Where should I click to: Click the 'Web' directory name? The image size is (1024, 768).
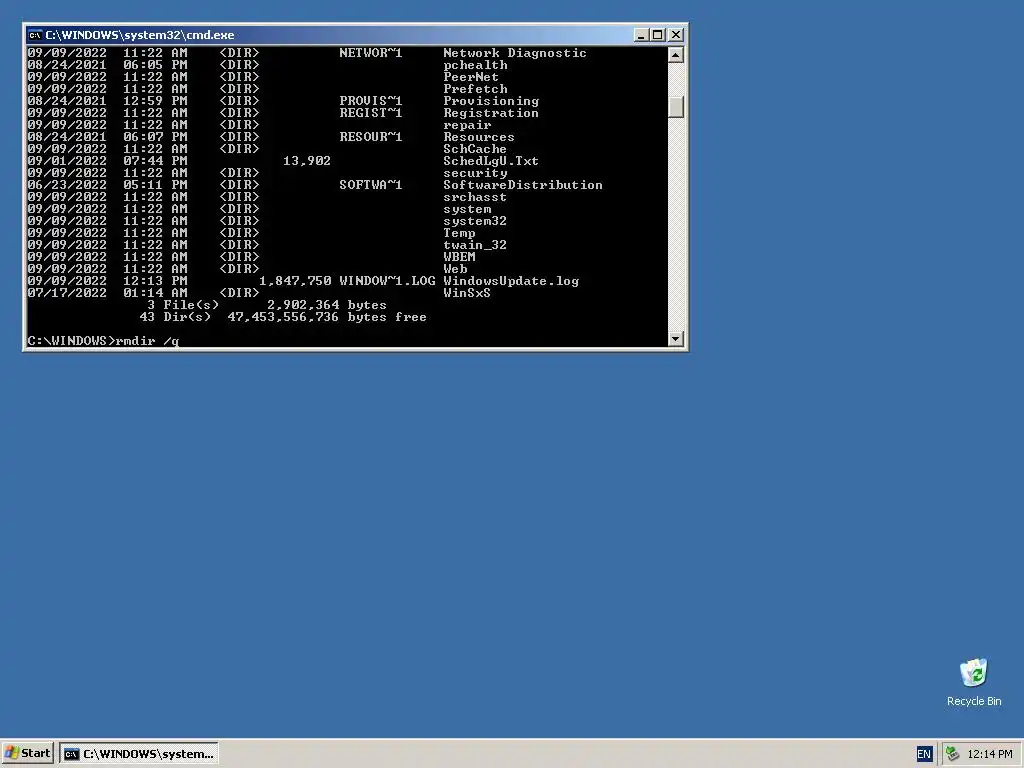[455, 269]
